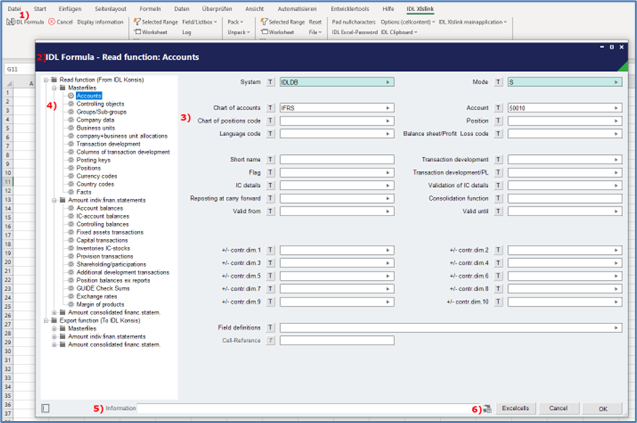Toggle the T button beside Valid until
The height and width of the screenshot is (423, 637).
(x=498, y=211)
